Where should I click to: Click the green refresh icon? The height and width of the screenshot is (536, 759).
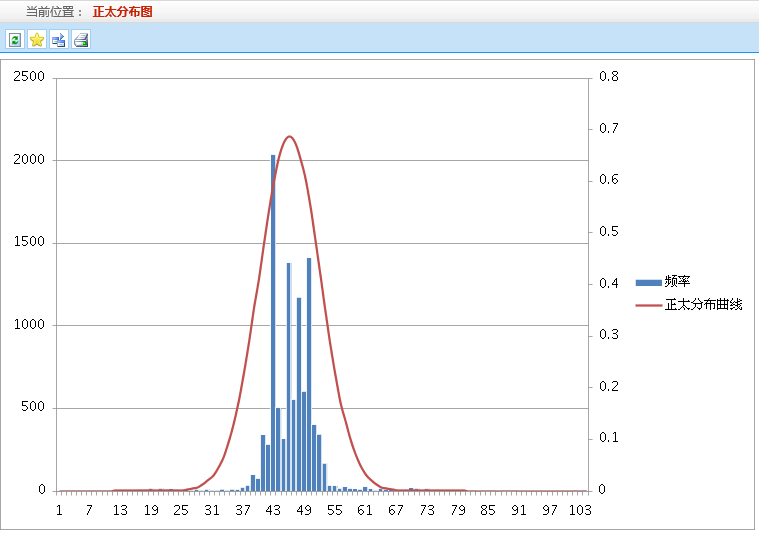click(x=15, y=40)
